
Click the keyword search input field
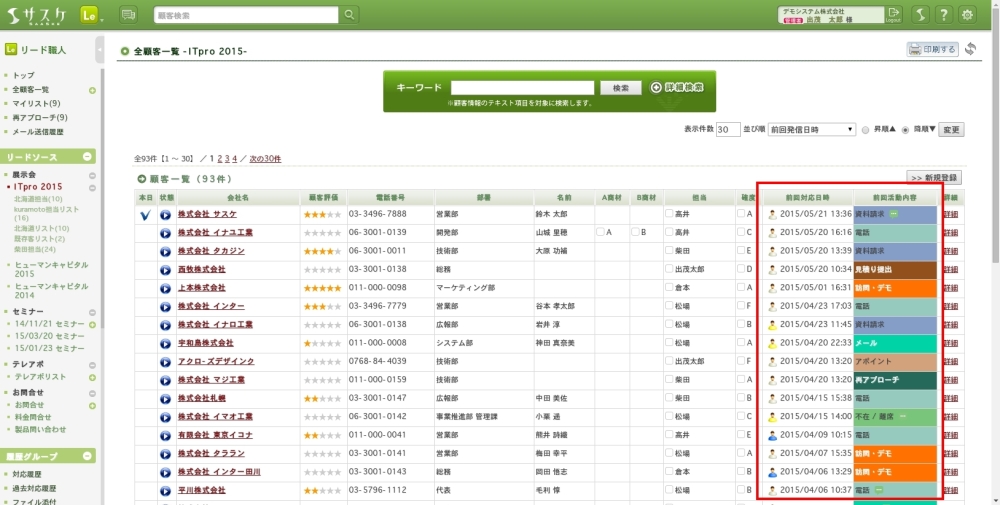point(522,88)
